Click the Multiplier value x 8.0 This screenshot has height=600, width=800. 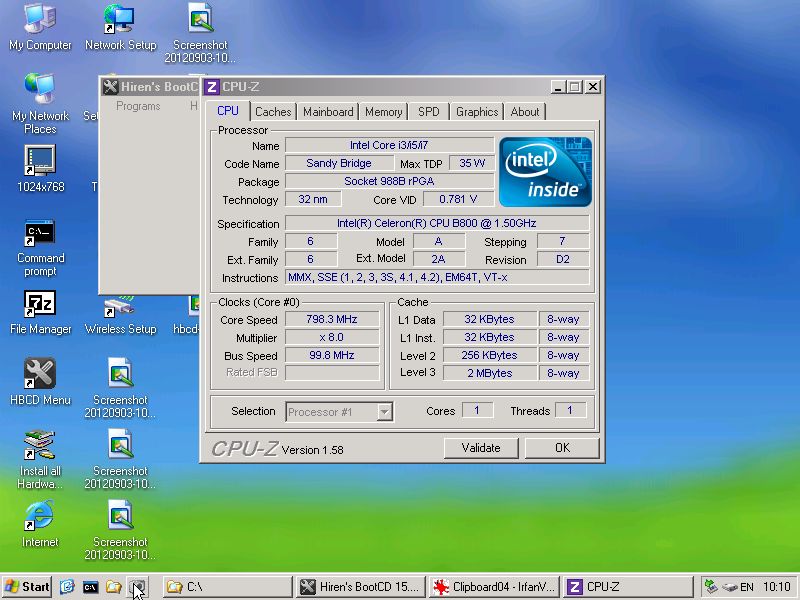tap(332, 337)
